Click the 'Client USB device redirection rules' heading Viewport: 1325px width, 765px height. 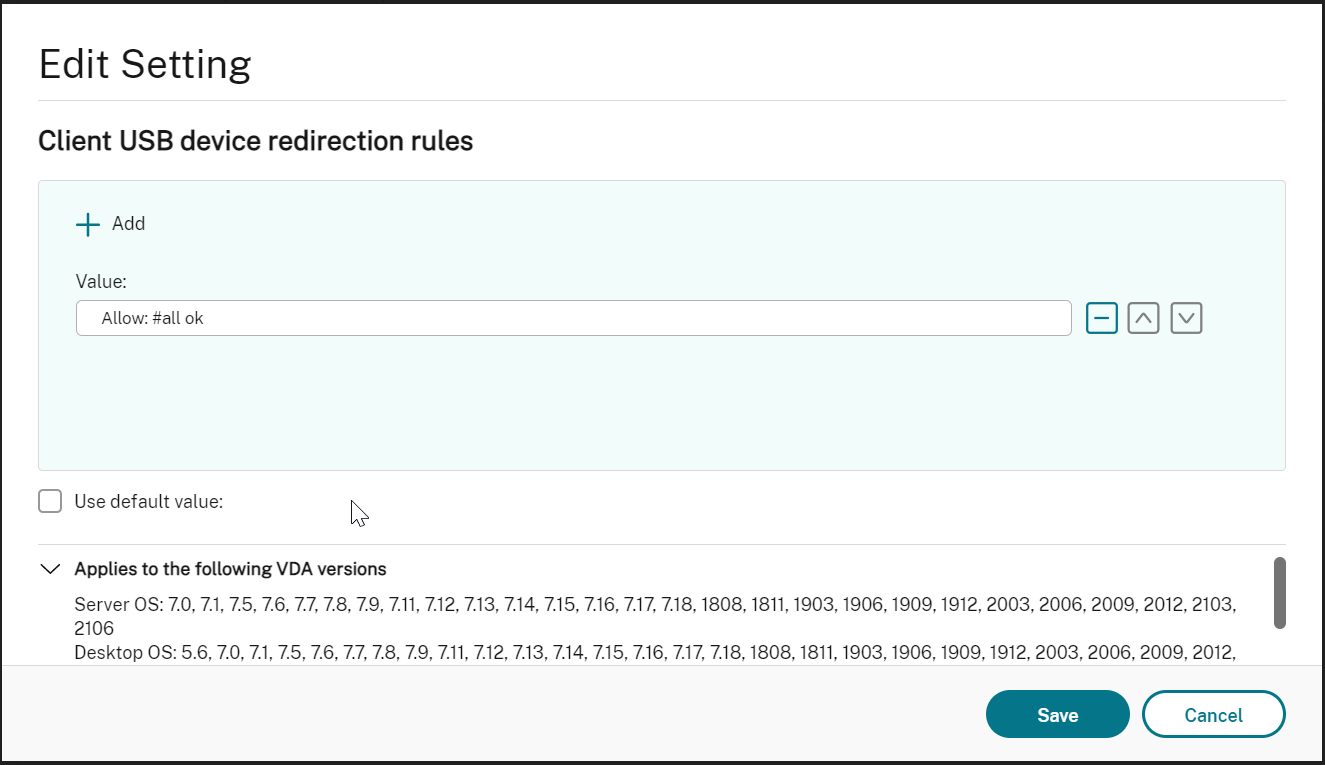(x=255, y=142)
